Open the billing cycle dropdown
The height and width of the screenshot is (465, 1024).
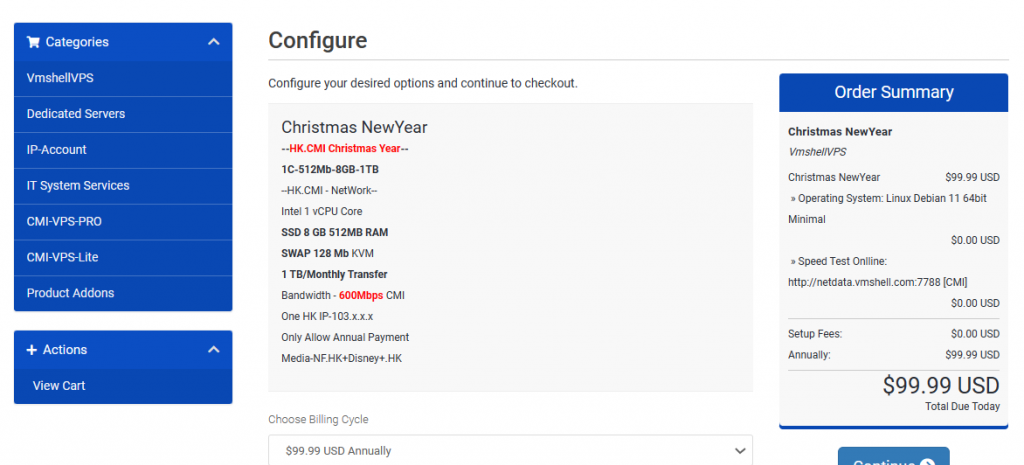click(510, 450)
